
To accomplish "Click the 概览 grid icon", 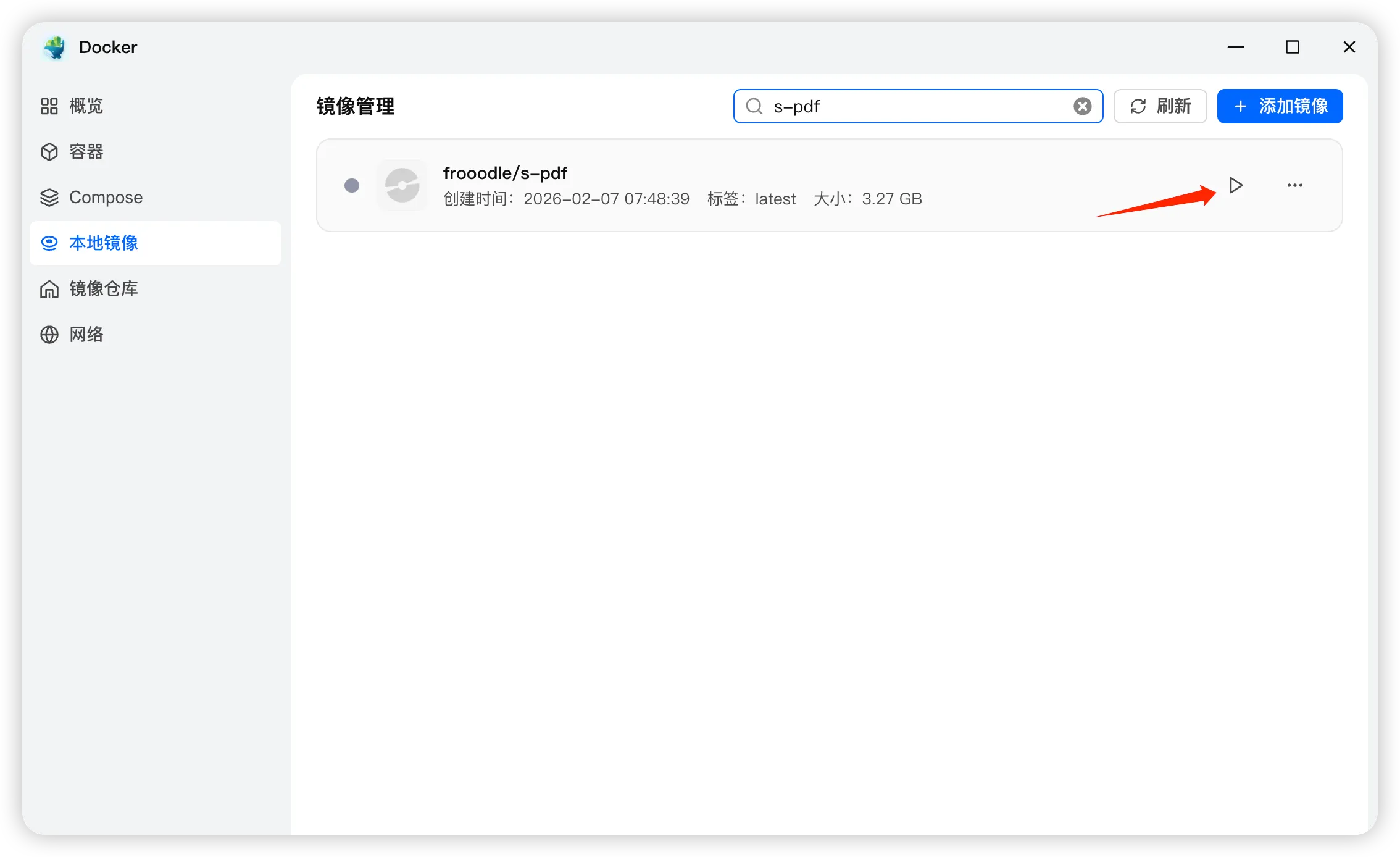I will (49, 106).
